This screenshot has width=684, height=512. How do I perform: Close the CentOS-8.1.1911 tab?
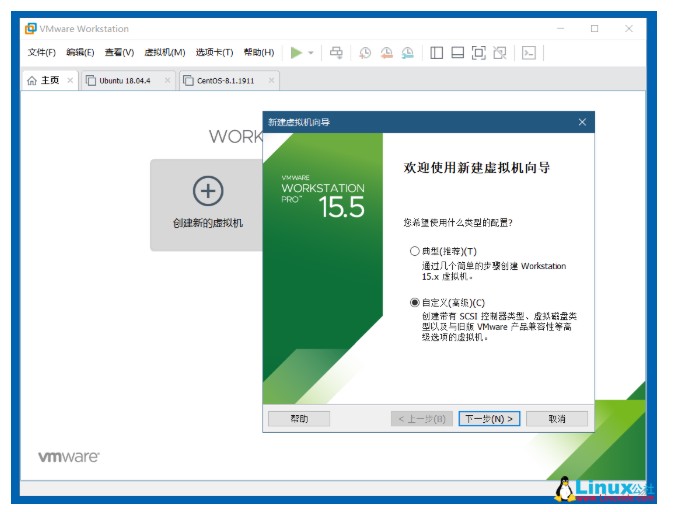pyautogui.click(x=271, y=80)
